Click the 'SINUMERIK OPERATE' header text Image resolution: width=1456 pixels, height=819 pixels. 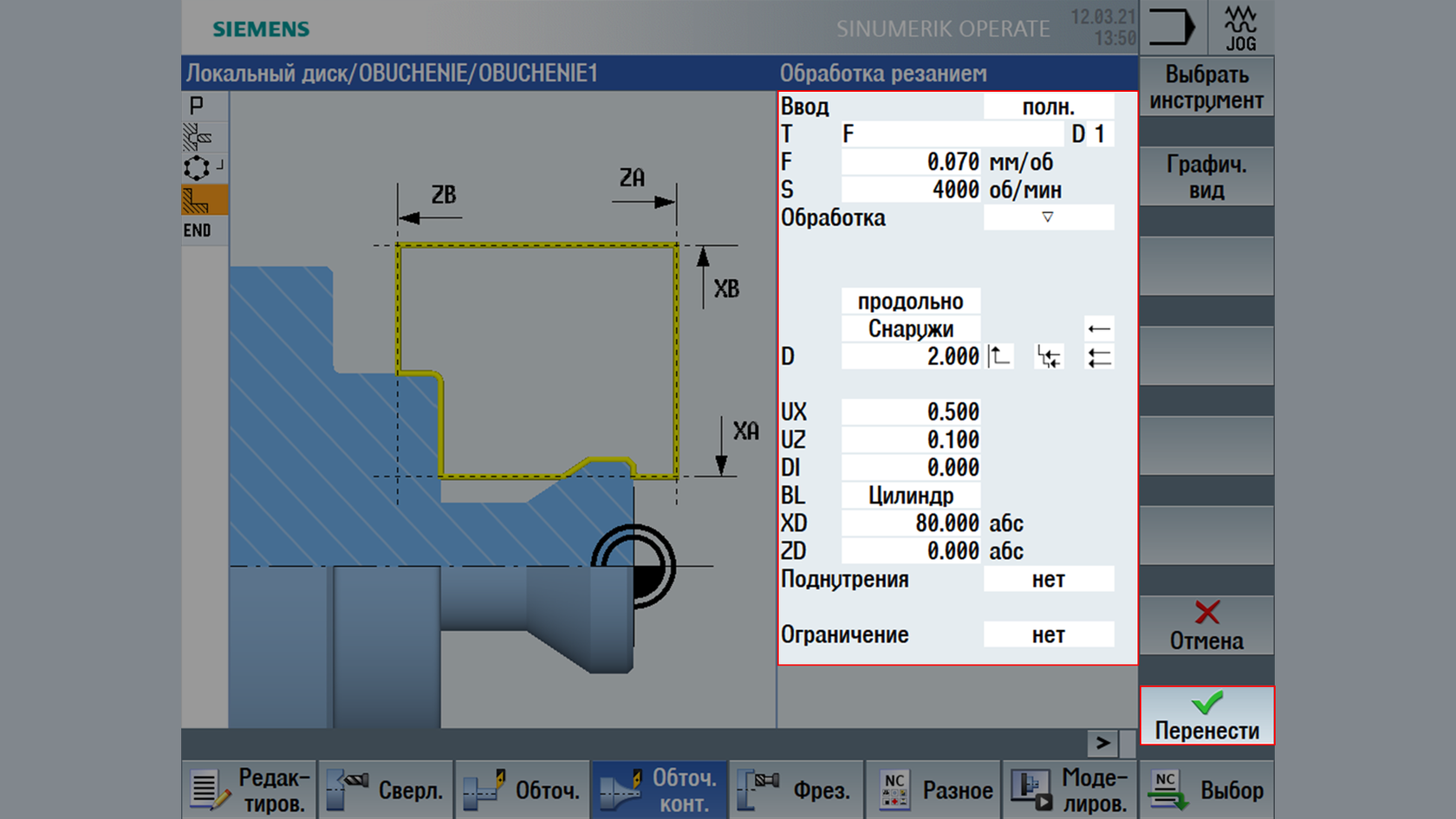943,29
